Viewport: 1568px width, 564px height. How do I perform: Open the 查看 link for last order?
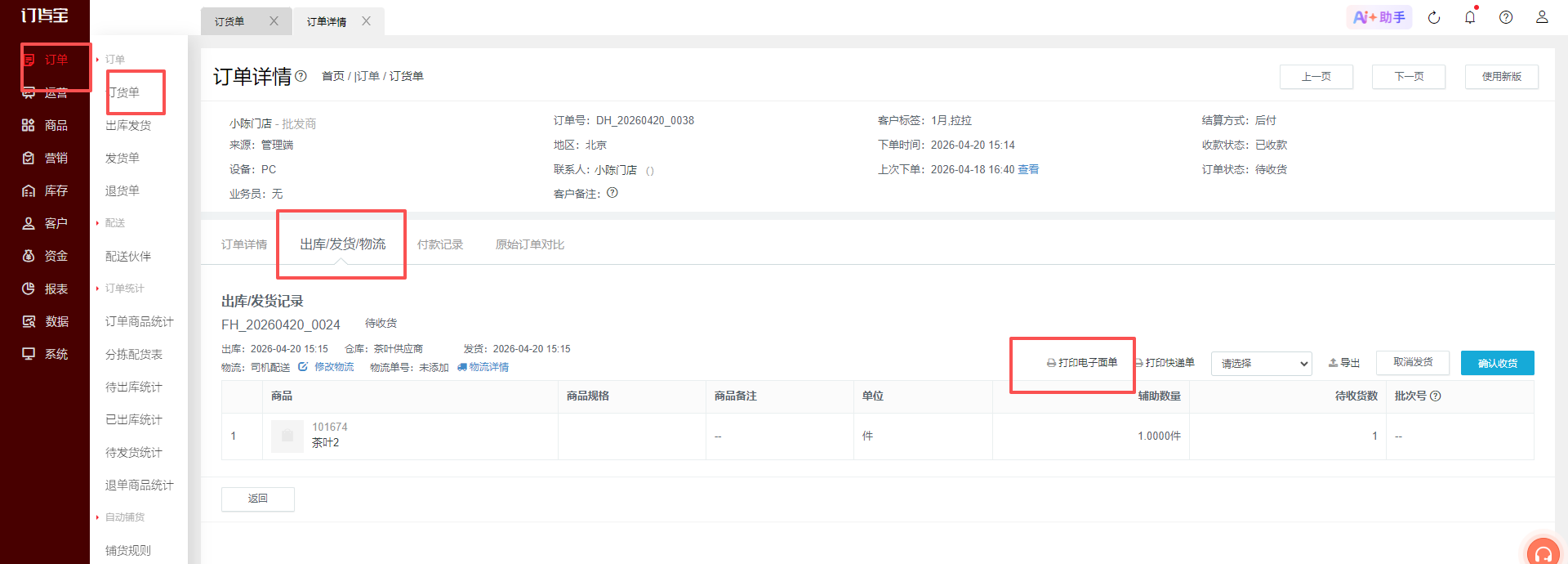click(1028, 169)
